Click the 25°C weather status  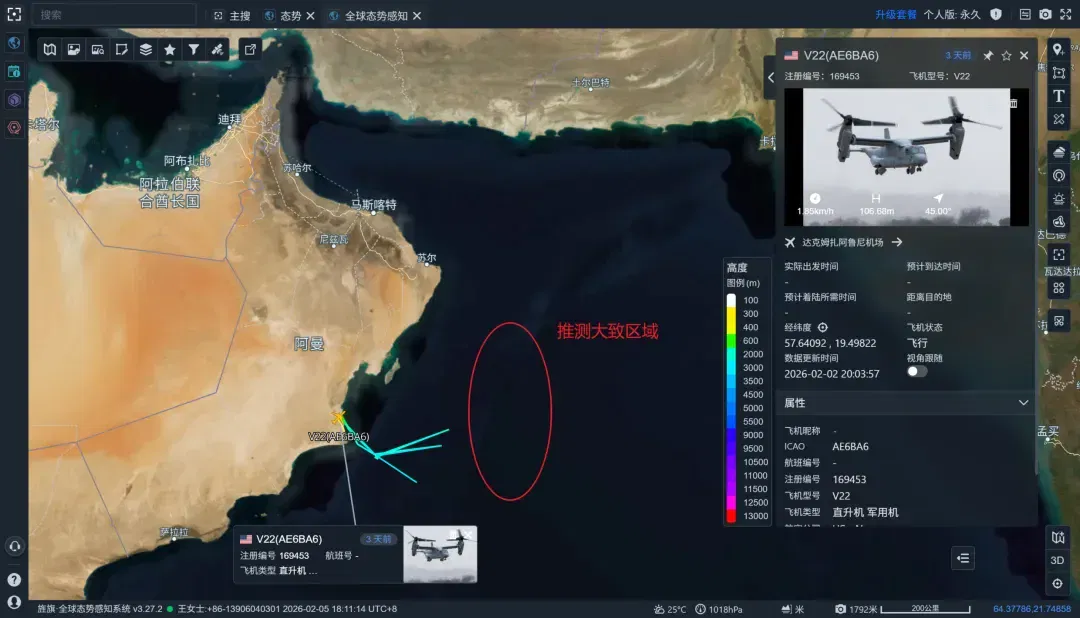click(669, 609)
